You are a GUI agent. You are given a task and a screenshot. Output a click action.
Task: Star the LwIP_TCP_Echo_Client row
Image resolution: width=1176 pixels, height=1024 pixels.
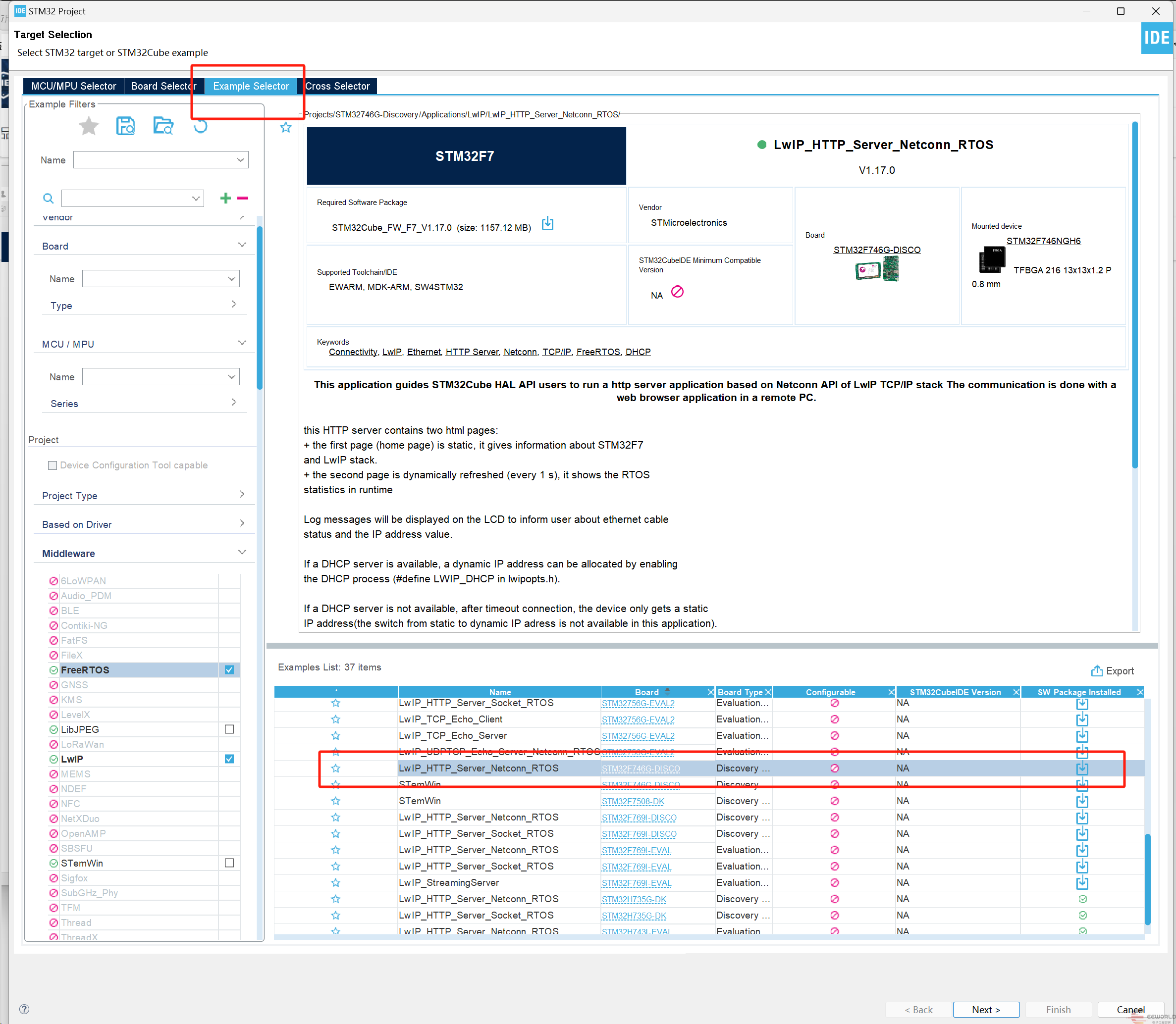click(335, 719)
